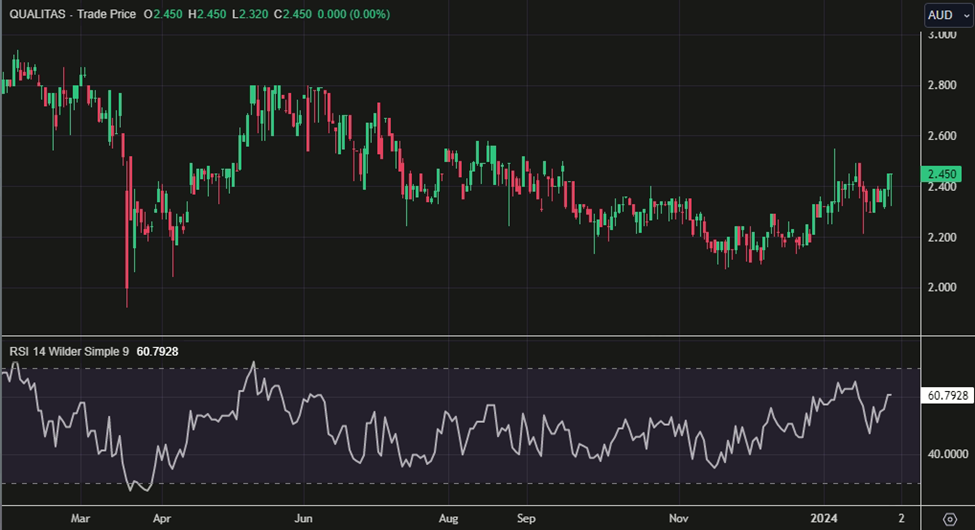Click the 2.600 price axis label
Viewport: 975px width, 530px height.
(941, 136)
